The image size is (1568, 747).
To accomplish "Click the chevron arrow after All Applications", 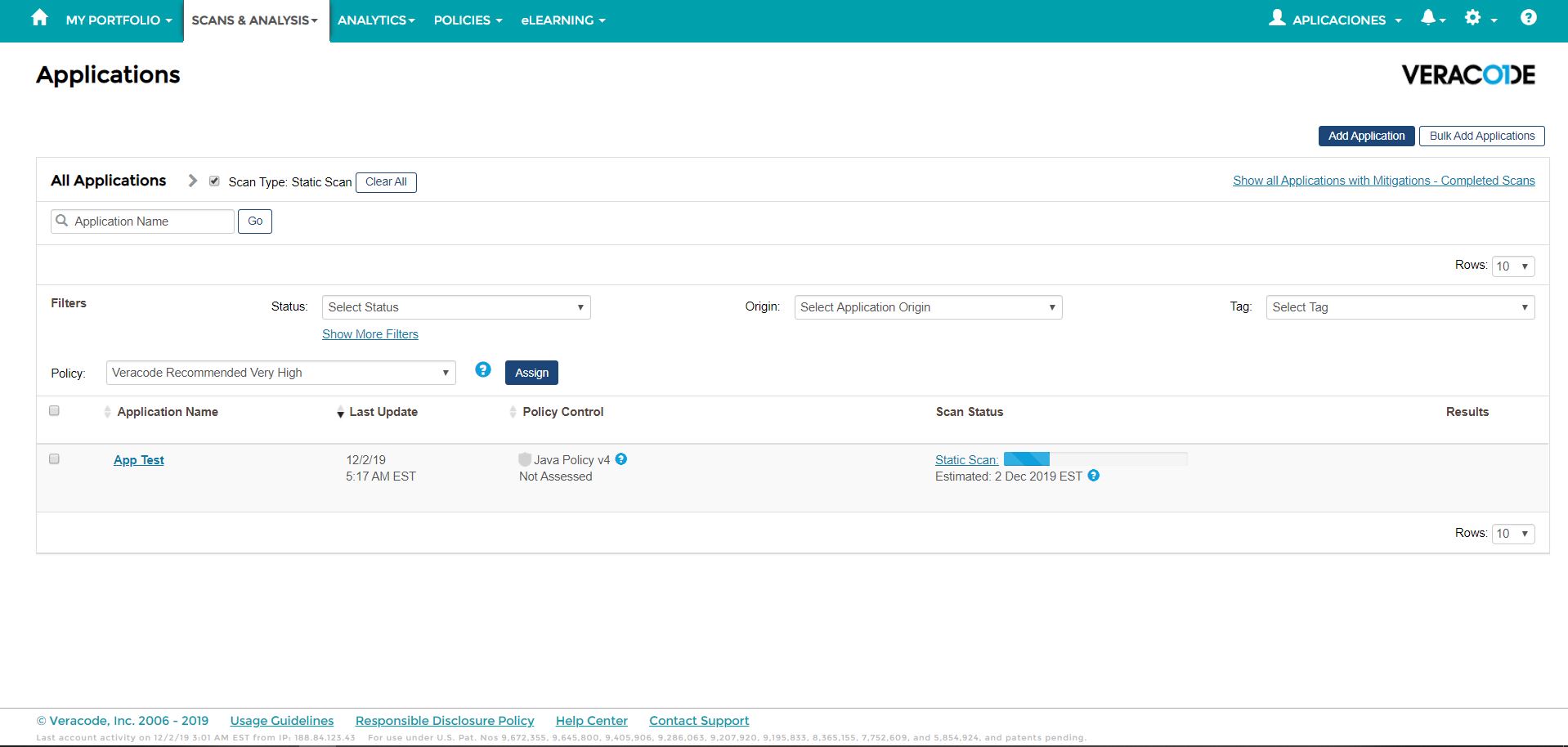I will (192, 181).
